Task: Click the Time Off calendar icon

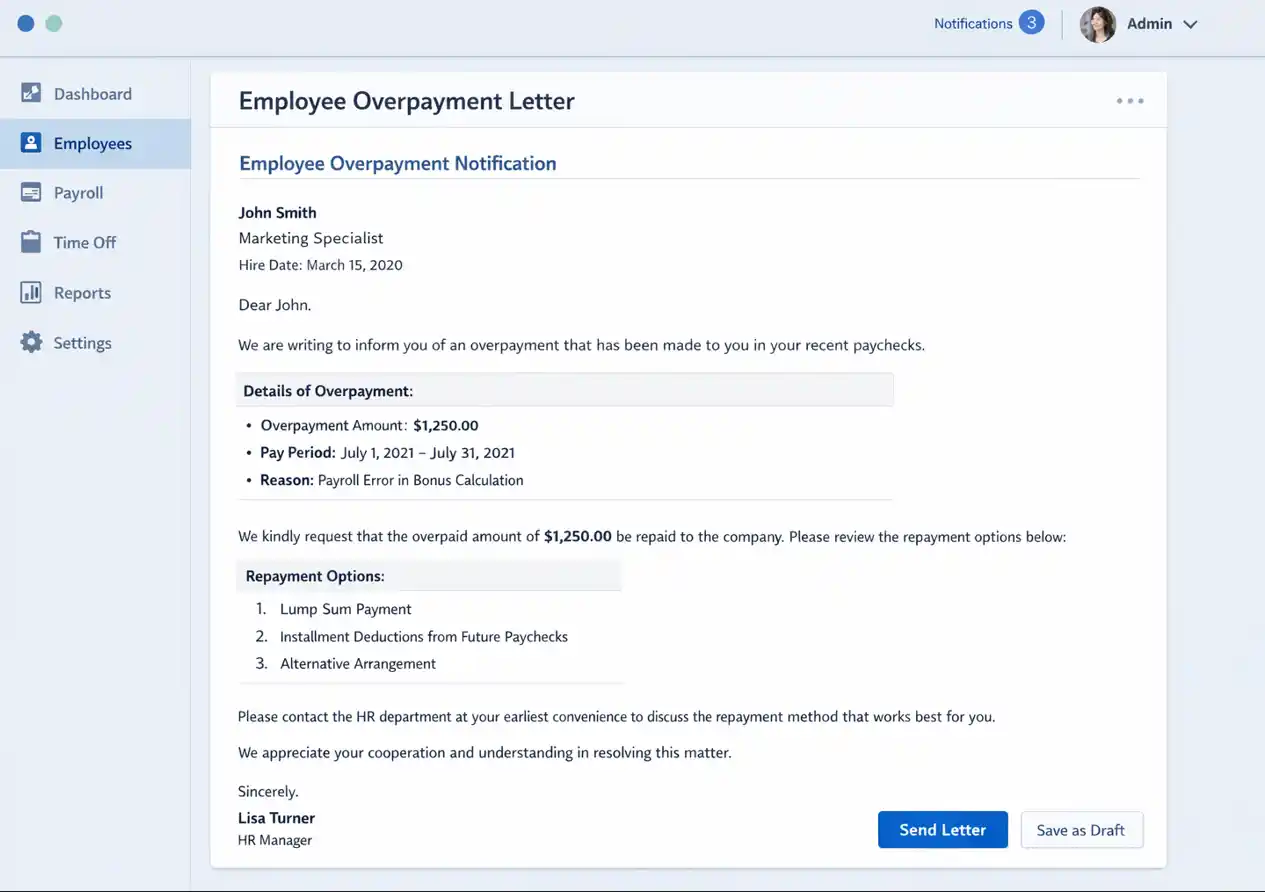Action: pyautogui.click(x=31, y=242)
